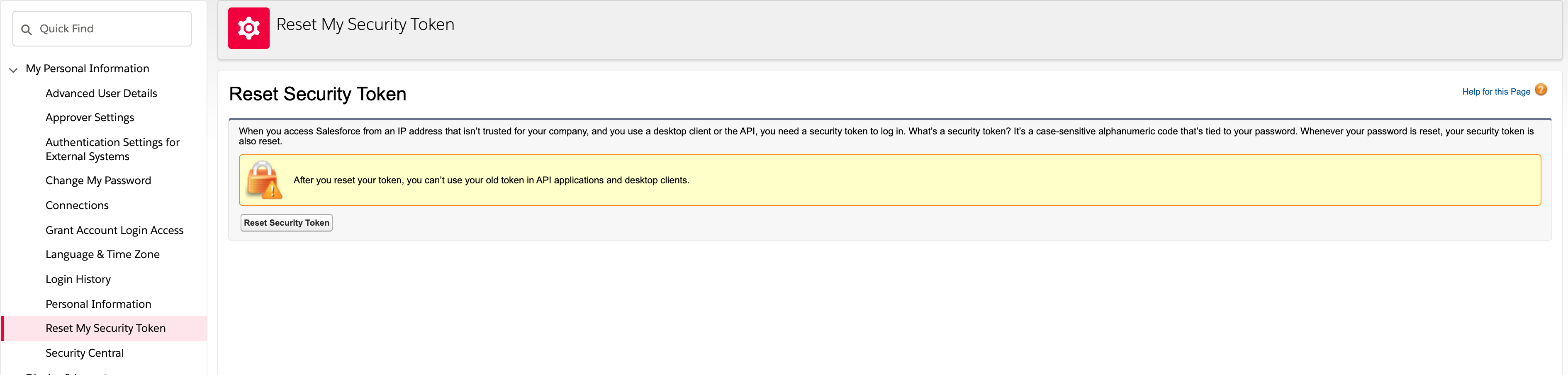
Task: Open Approver Settings
Action: pos(90,117)
